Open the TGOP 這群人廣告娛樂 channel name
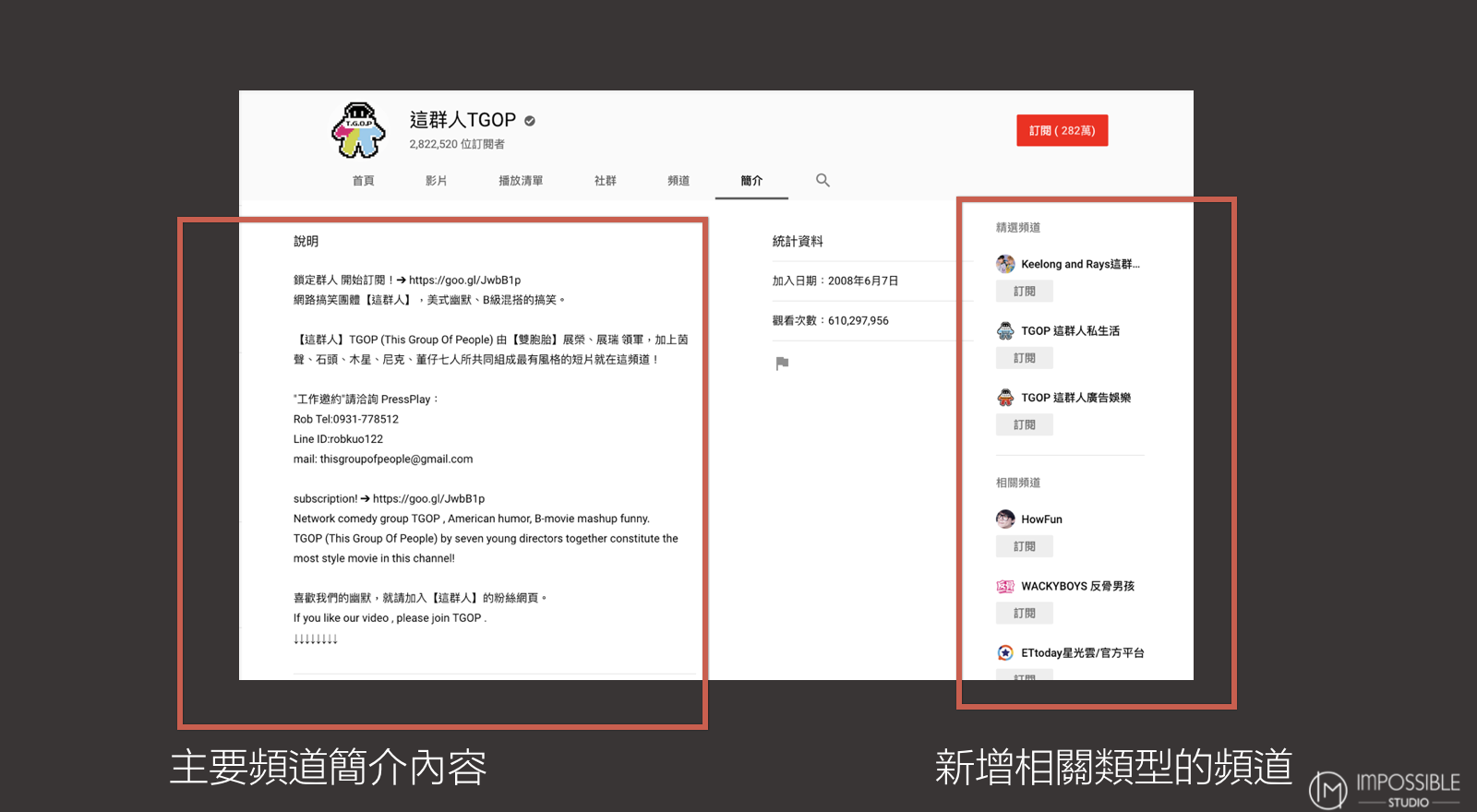The height and width of the screenshot is (812, 1477). pyautogui.click(x=1075, y=398)
